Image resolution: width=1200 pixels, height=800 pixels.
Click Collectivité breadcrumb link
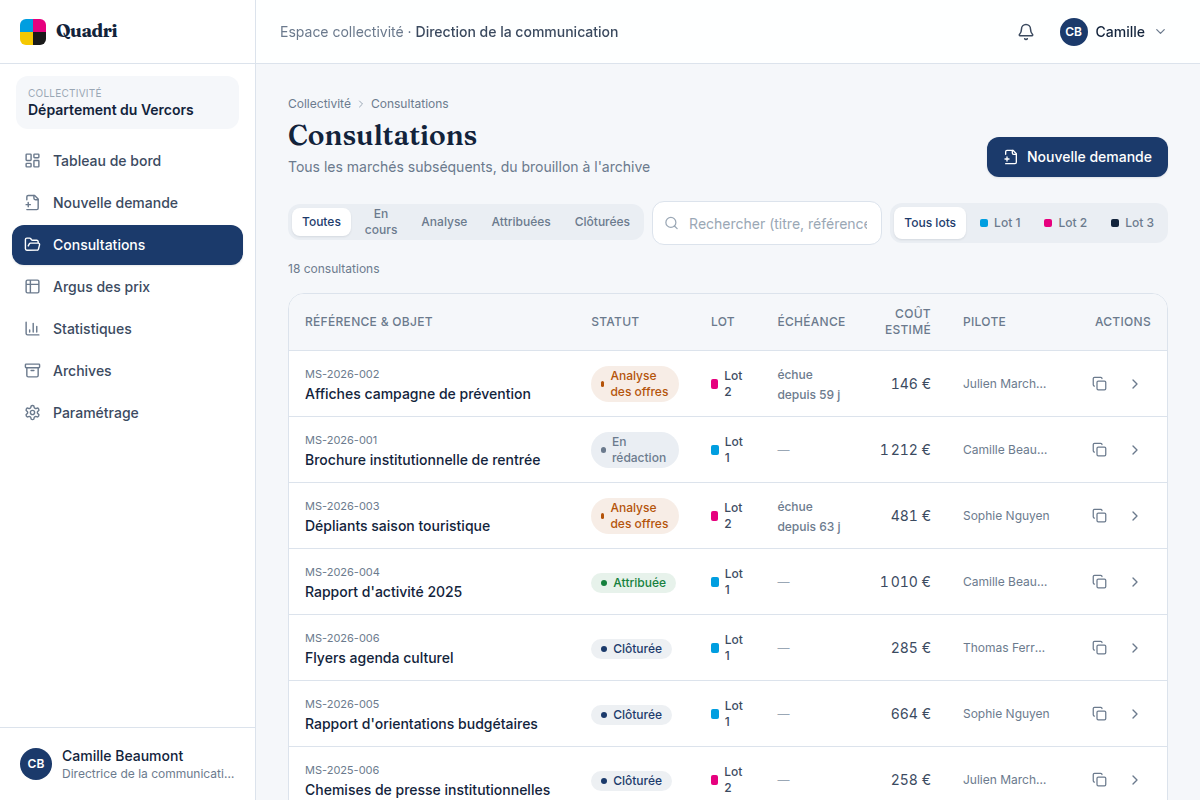coord(319,104)
